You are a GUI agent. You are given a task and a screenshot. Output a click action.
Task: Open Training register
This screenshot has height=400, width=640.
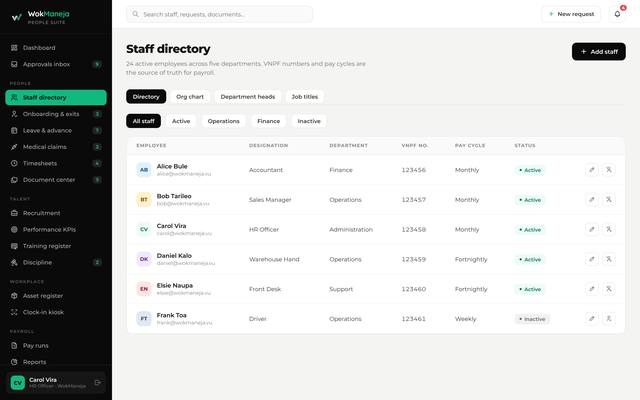tap(56, 246)
